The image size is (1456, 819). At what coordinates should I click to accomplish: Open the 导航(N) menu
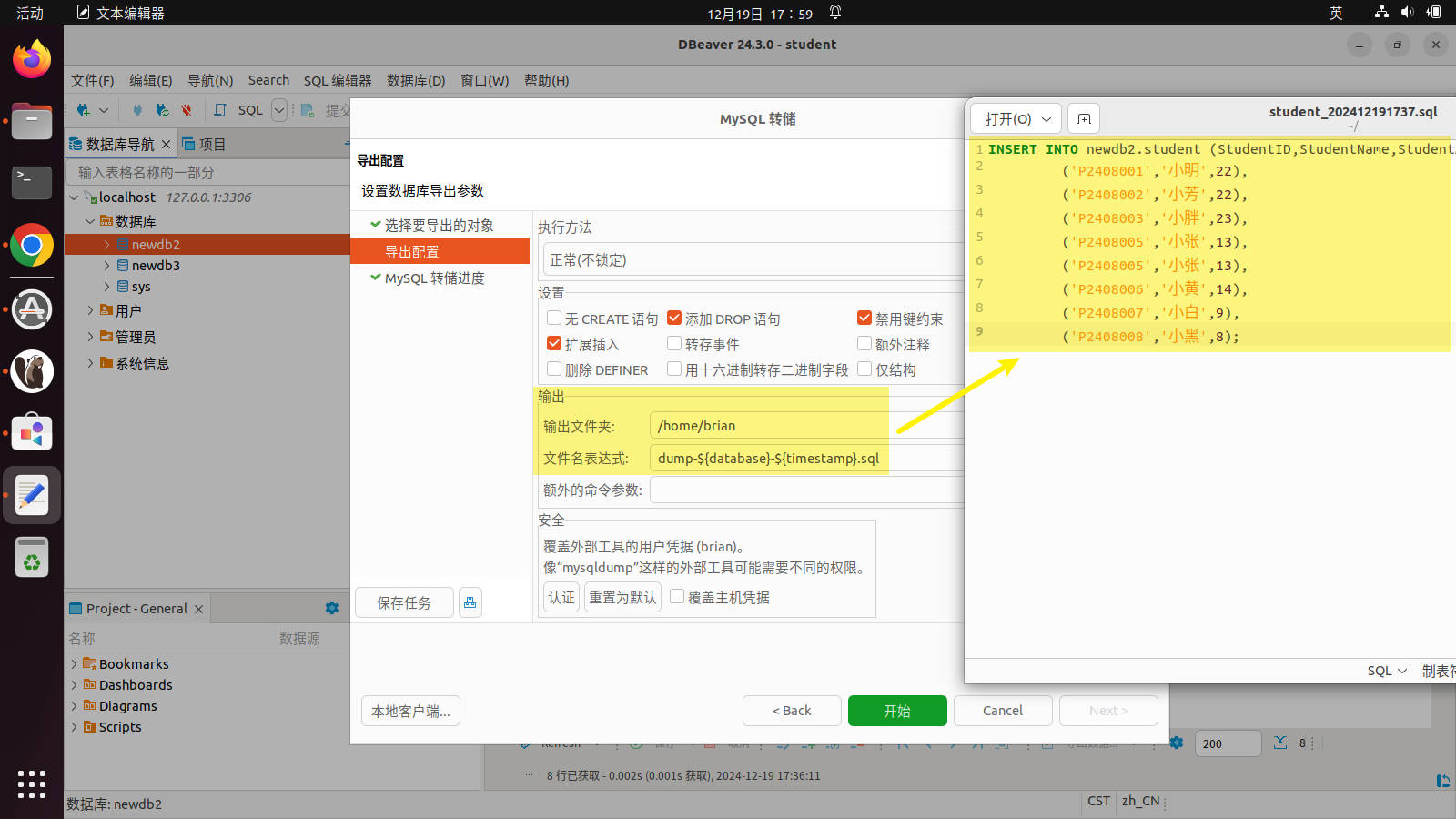210,80
